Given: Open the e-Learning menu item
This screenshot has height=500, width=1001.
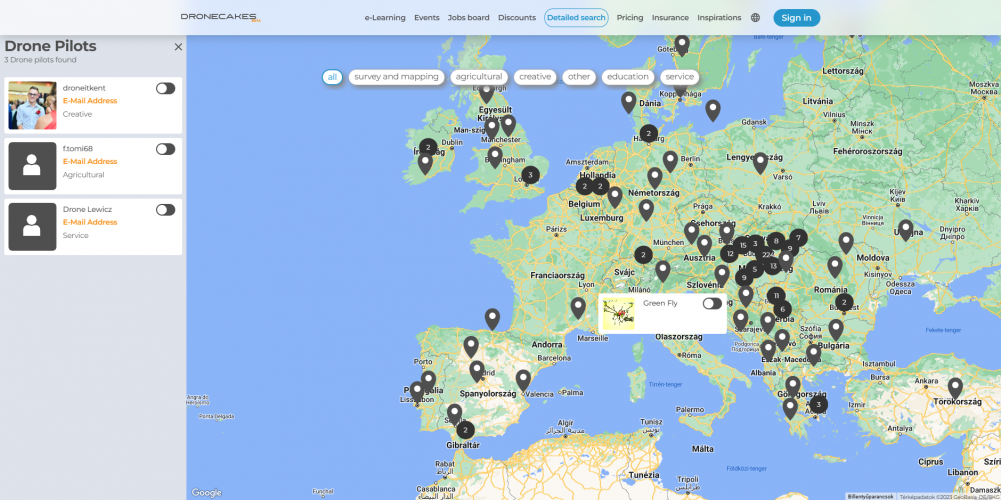Looking at the screenshot, I should 385,18.
